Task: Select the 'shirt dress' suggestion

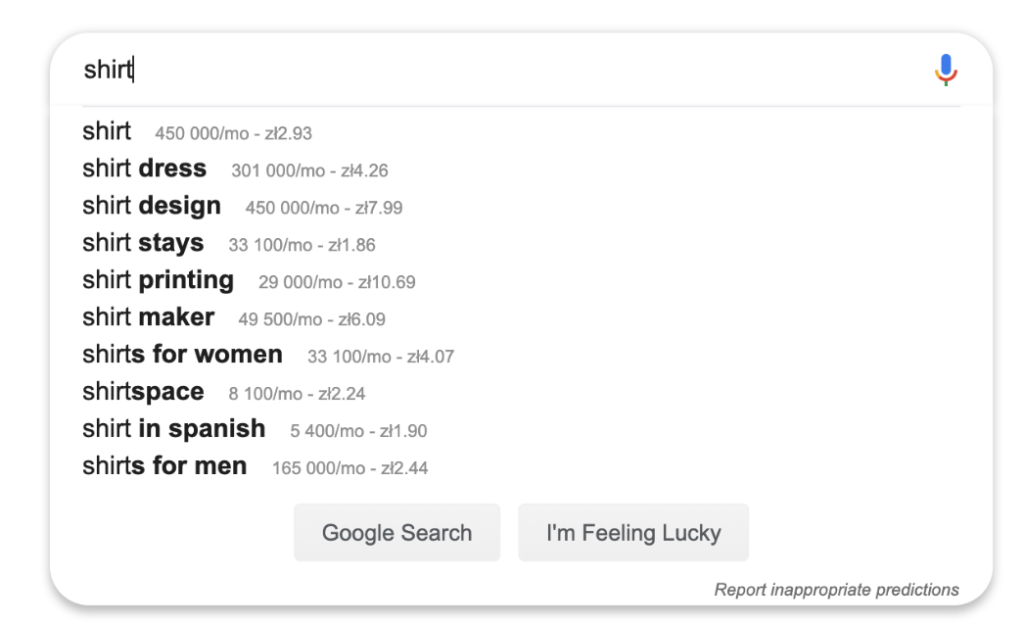Action: [x=144, y=169]
